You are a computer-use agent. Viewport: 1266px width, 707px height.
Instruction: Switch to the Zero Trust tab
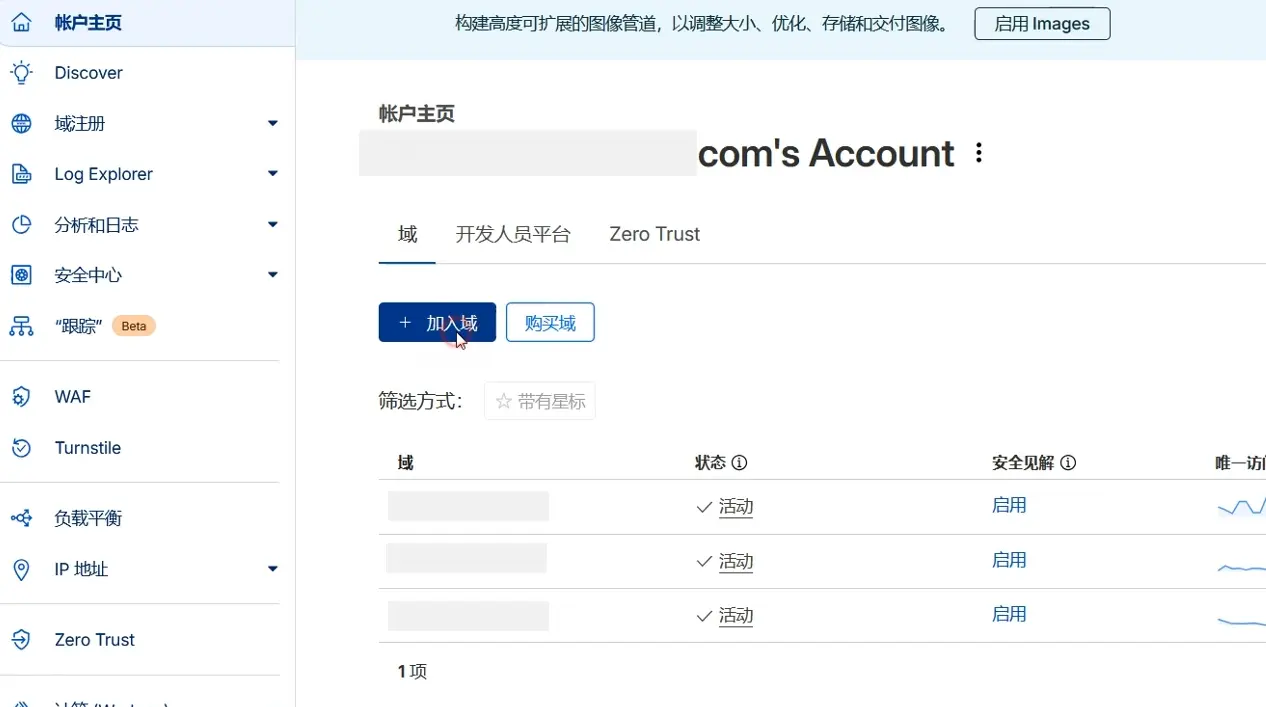655,234
